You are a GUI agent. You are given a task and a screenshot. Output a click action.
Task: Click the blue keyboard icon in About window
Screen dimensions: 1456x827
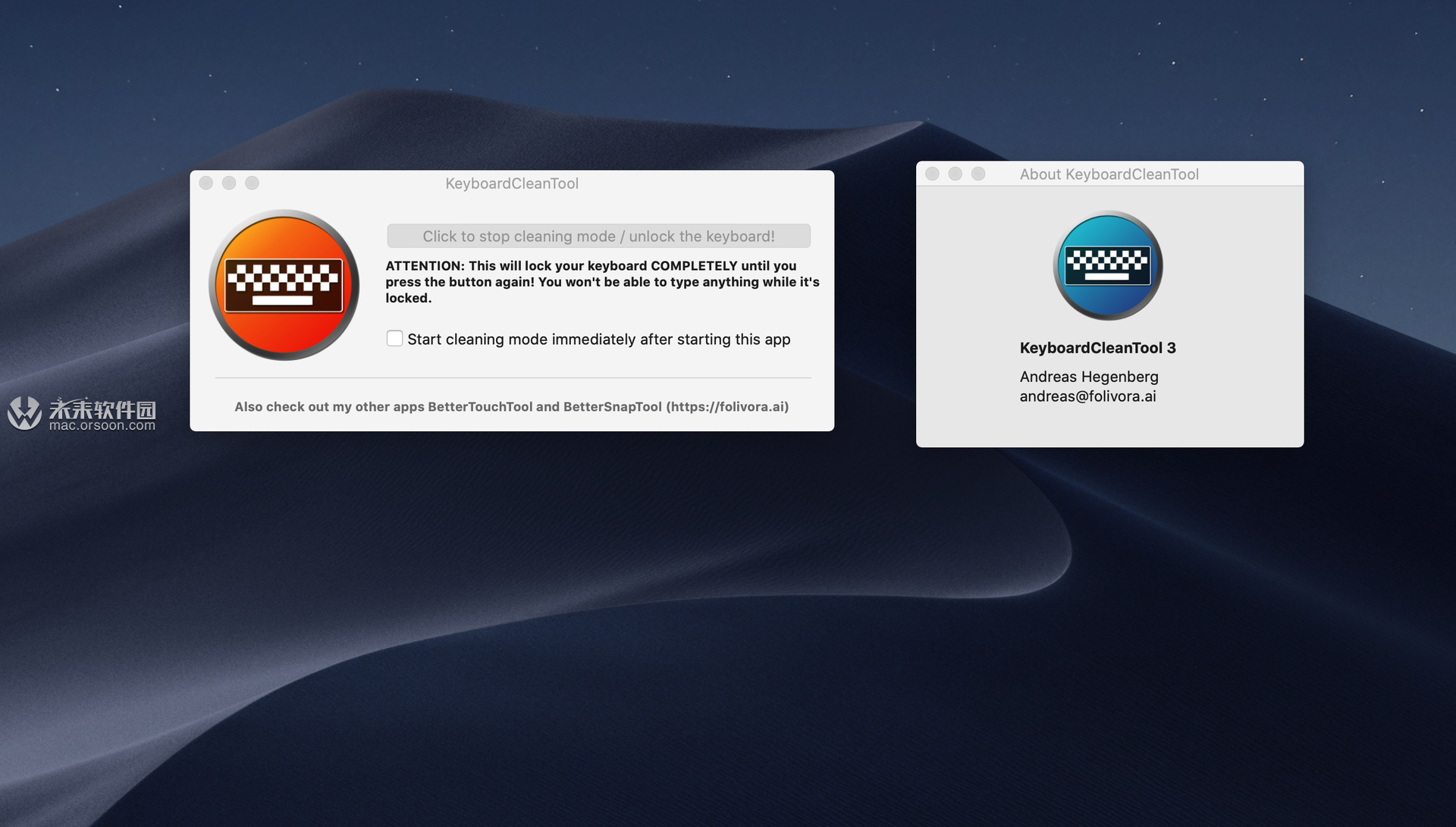coord(1108,265)
